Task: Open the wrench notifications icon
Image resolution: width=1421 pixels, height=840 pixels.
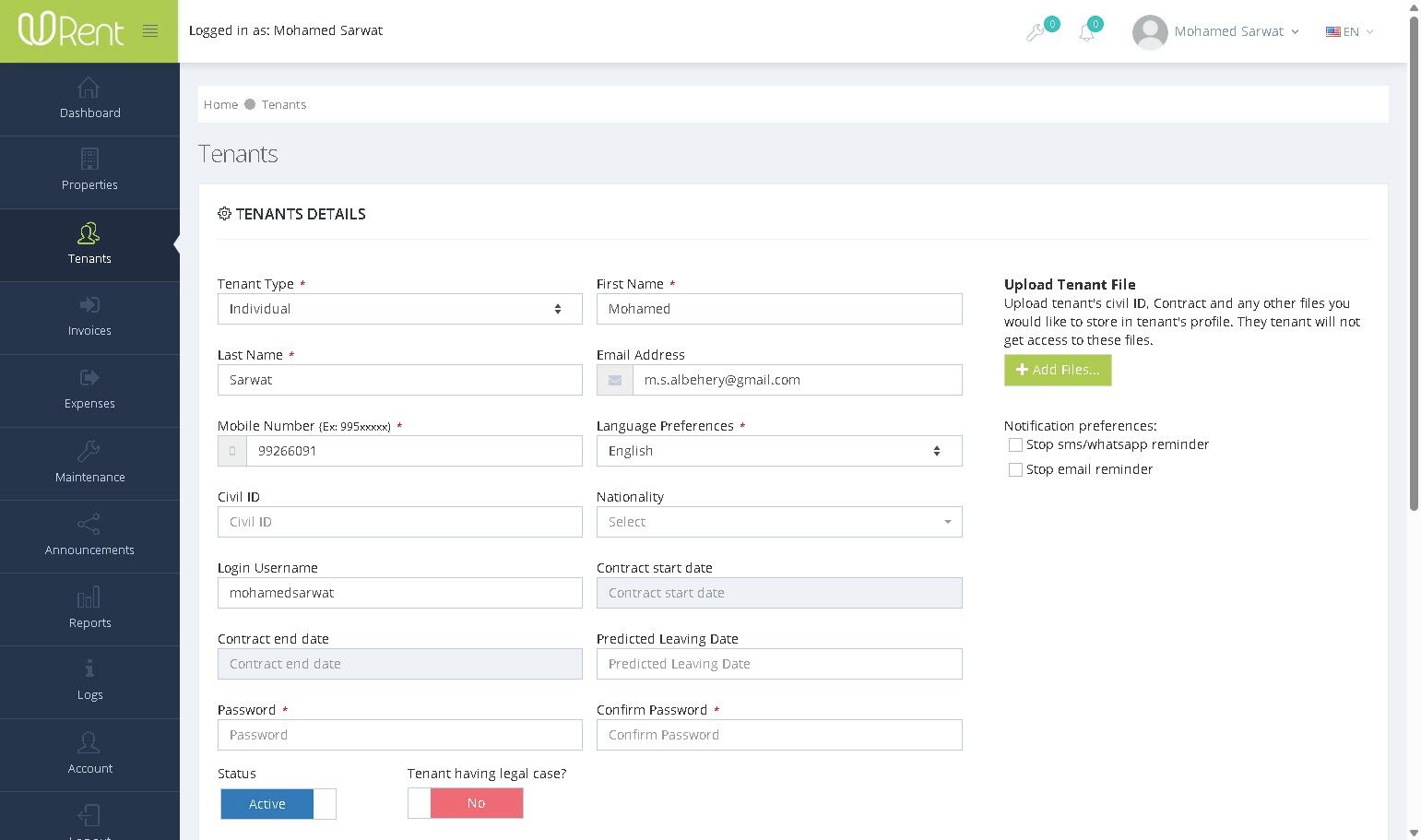Action: [1036, 33]
